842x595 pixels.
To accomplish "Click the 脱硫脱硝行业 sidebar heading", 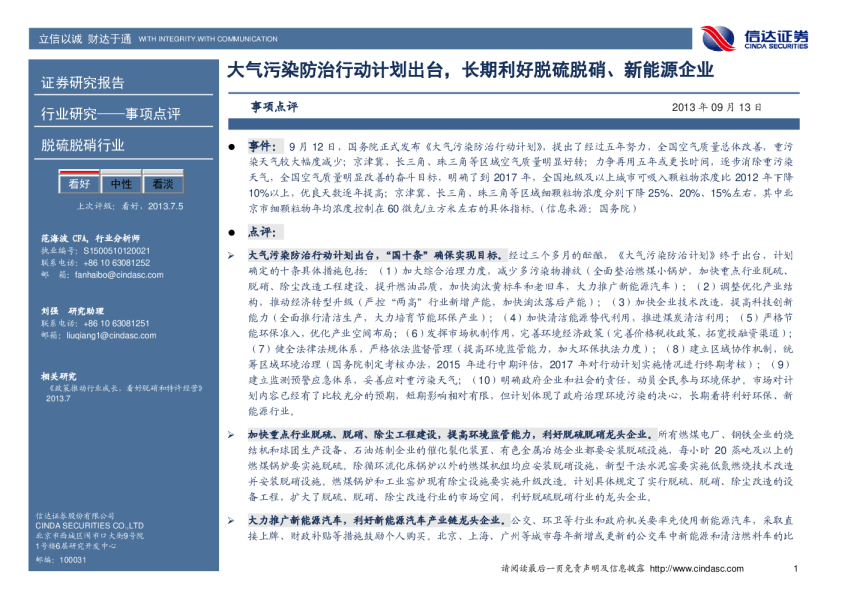I will (x=83, y=145).
